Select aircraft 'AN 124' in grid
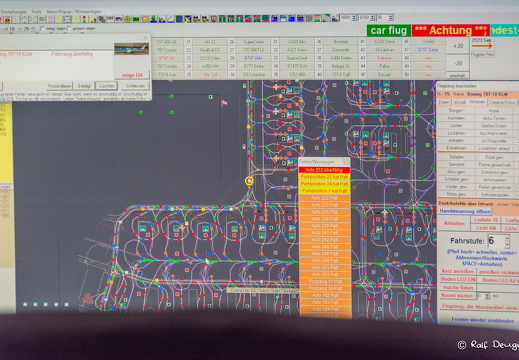The image size is (519, 360). coord(210,75)
